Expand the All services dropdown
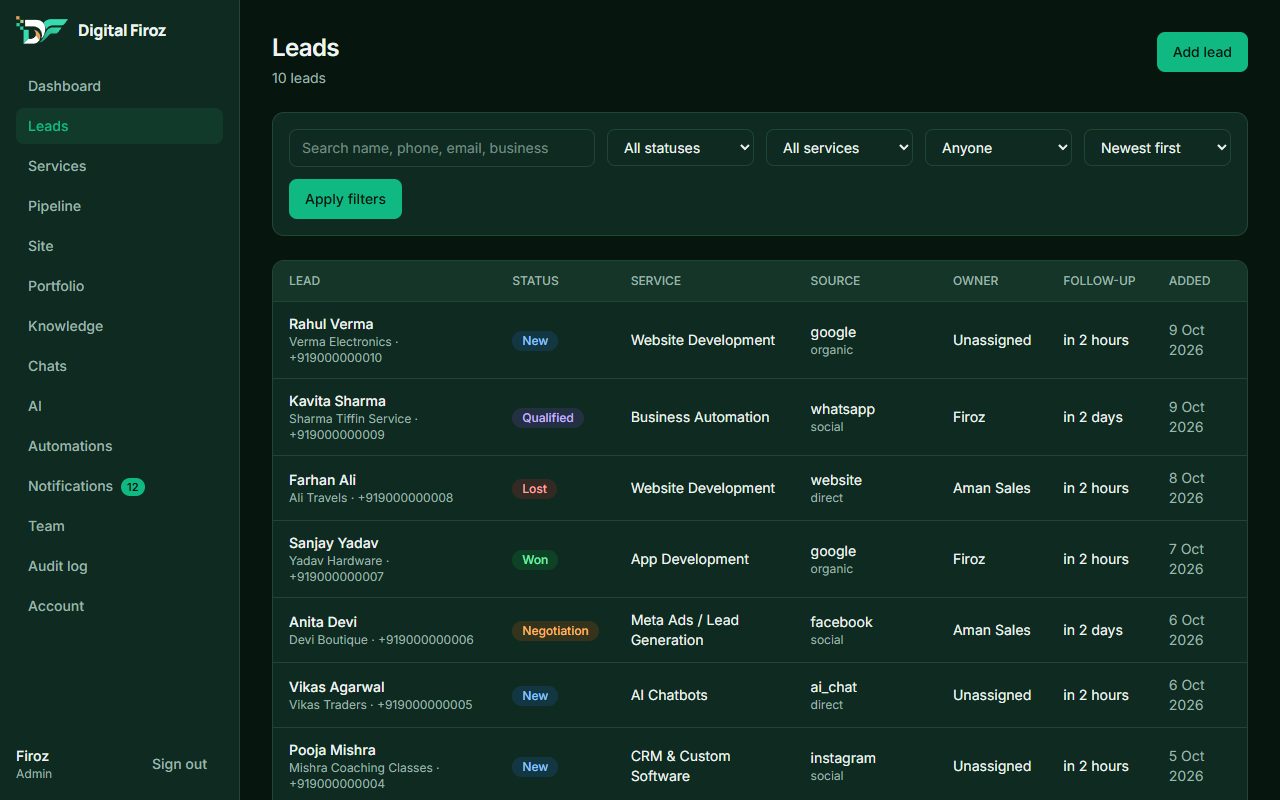Image resolution: width=1280 pixels, height=800 pixels. [839, 148]
